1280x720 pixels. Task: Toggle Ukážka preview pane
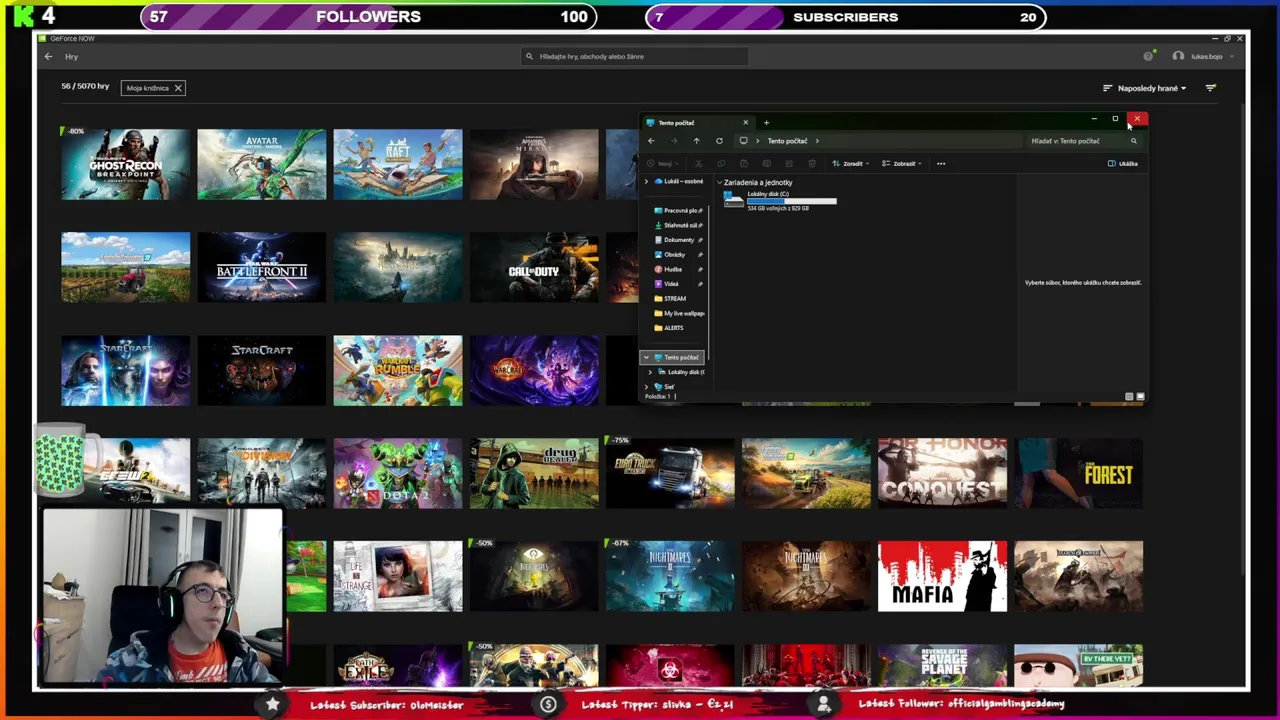pyautogui.click(x=1123, y=163)
